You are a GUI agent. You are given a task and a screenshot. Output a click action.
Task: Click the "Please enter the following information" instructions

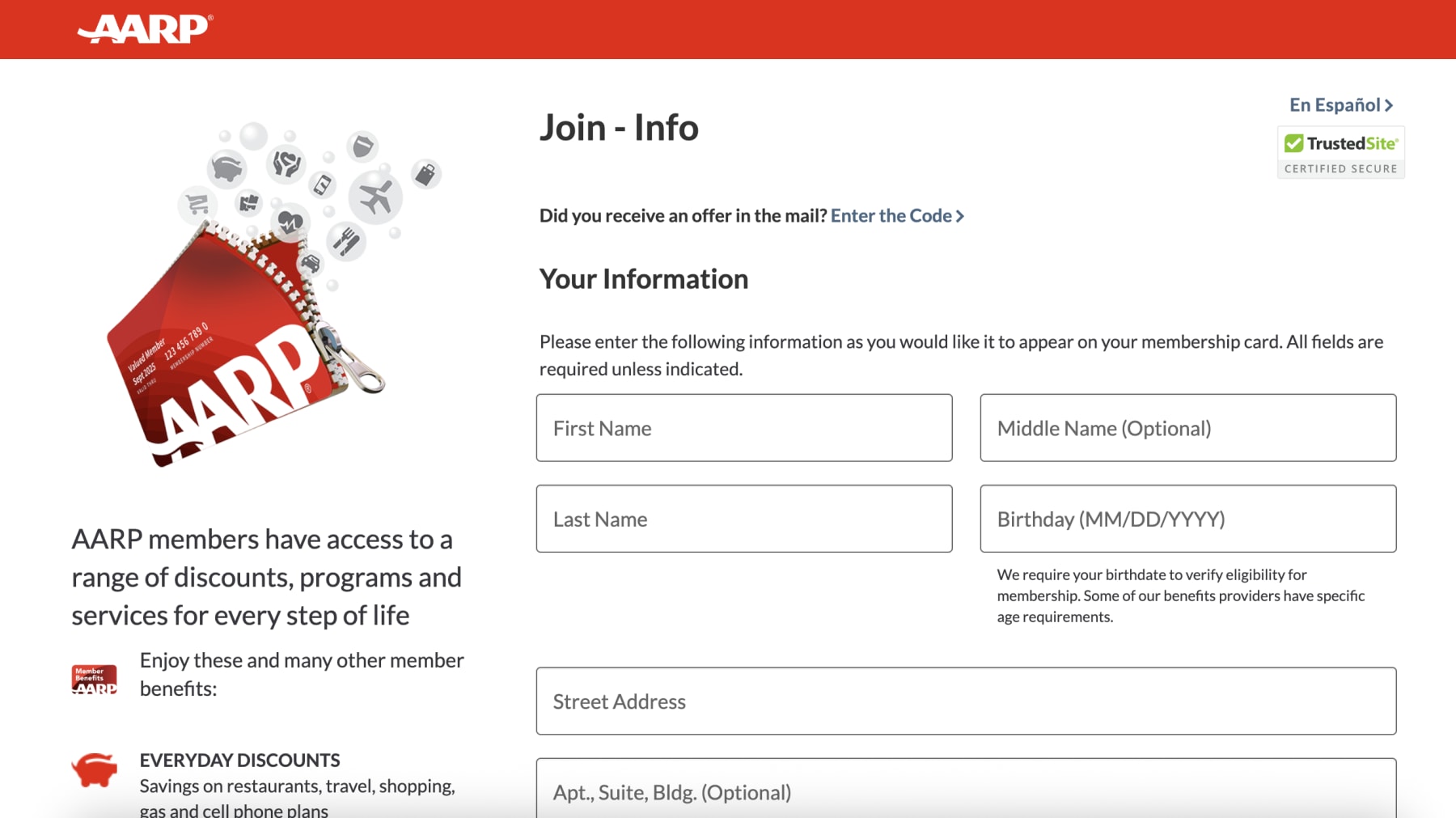coord(962,355)
